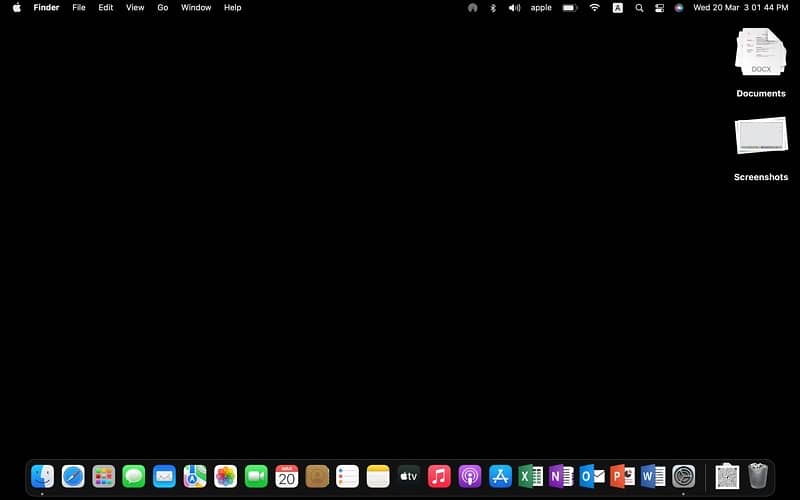The height and width of the screenshot is (500, 800).
Task: Launch Microsoft PowerPoint from the Dock
Action: click(623, 476)
